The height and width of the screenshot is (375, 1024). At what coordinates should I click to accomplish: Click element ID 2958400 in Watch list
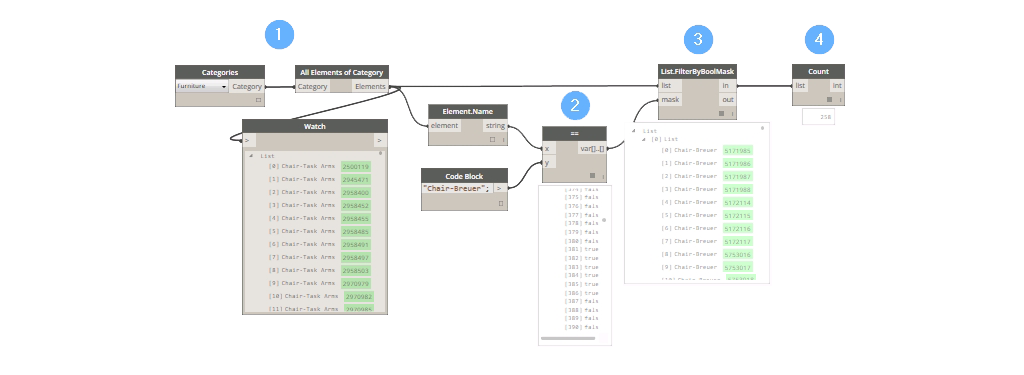[356, 192]
